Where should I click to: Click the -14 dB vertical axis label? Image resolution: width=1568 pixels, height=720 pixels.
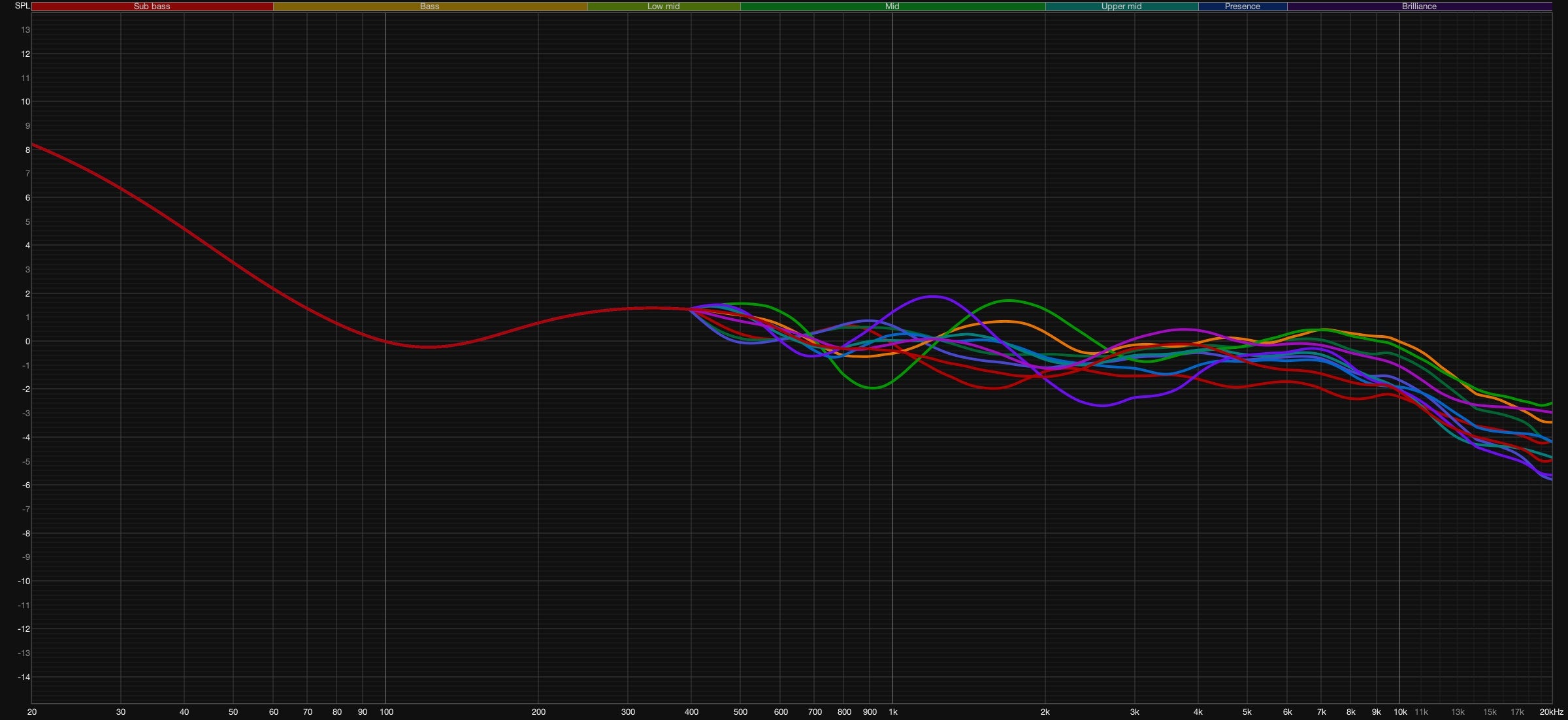click(24, 678)
